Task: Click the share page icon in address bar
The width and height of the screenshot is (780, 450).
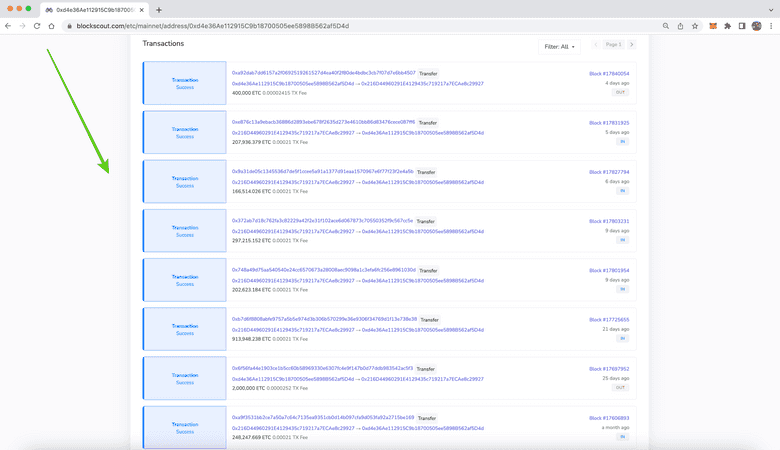Action: click(680, 25)
